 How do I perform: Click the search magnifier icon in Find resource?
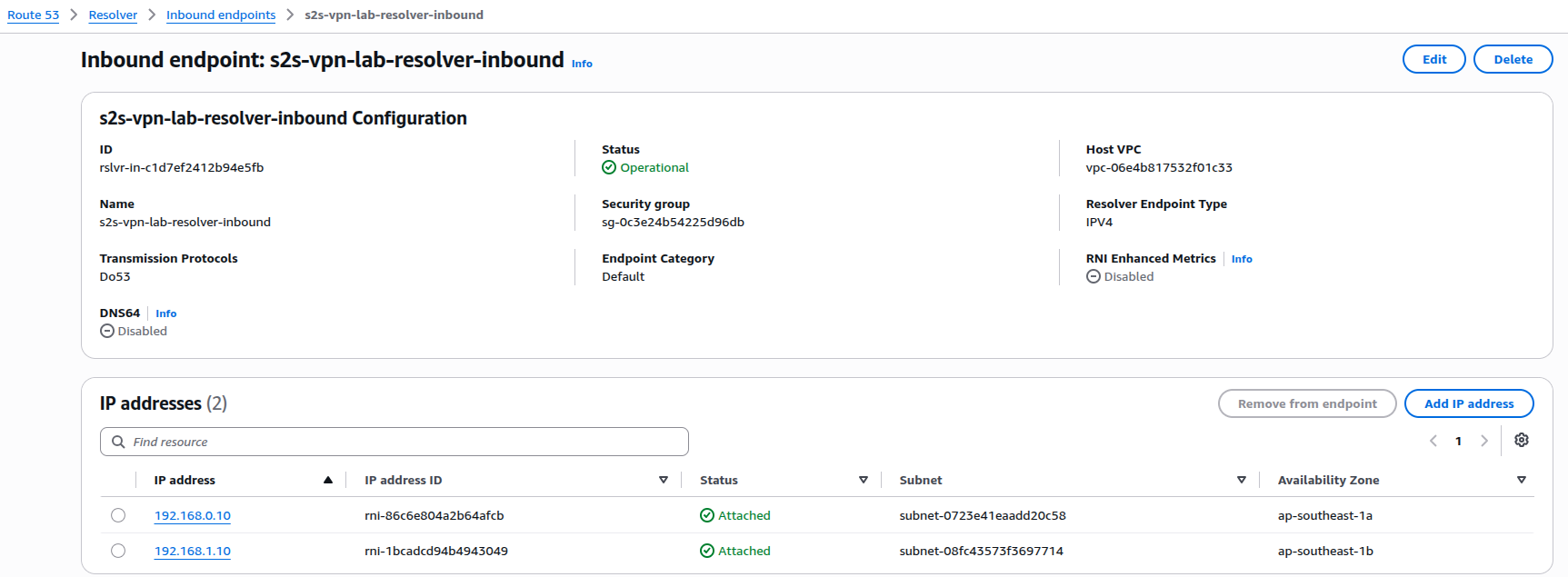click(118, 442)
